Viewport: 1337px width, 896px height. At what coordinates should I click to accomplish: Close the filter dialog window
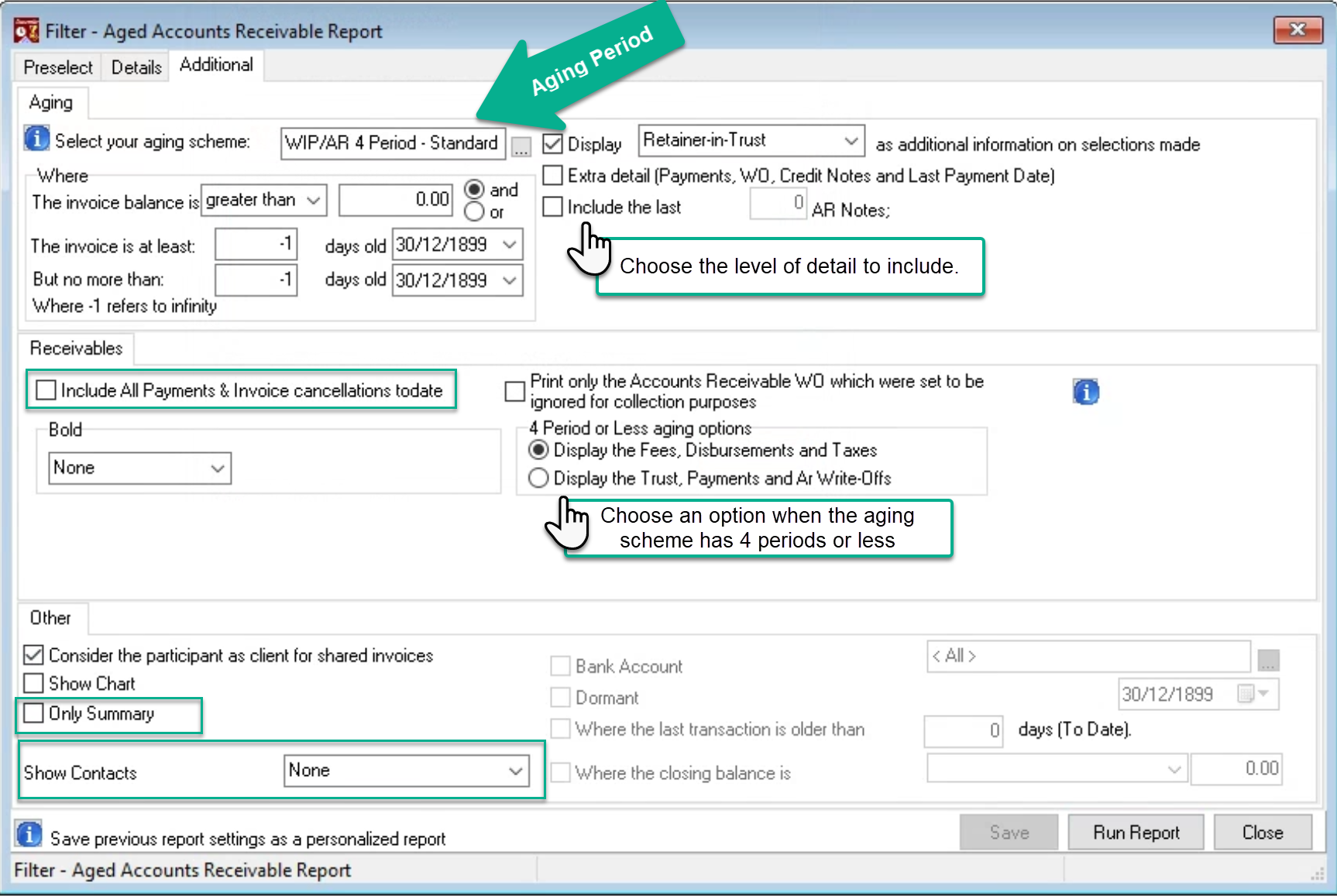pyautogui.click(x=1297, y=30)
